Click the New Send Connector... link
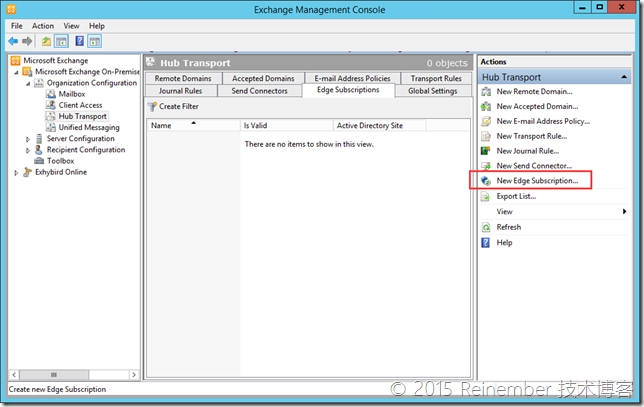The width and height of the screenshot is (644, 407). pos(534,166)
